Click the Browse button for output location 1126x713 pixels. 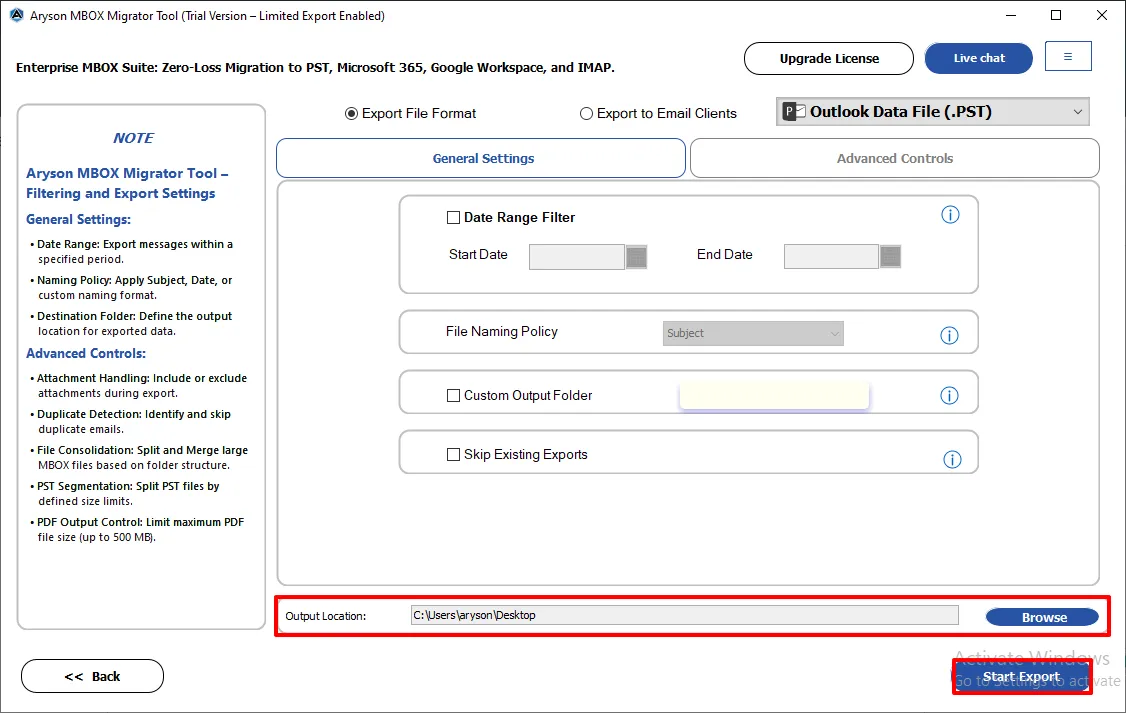[1043, 617]
